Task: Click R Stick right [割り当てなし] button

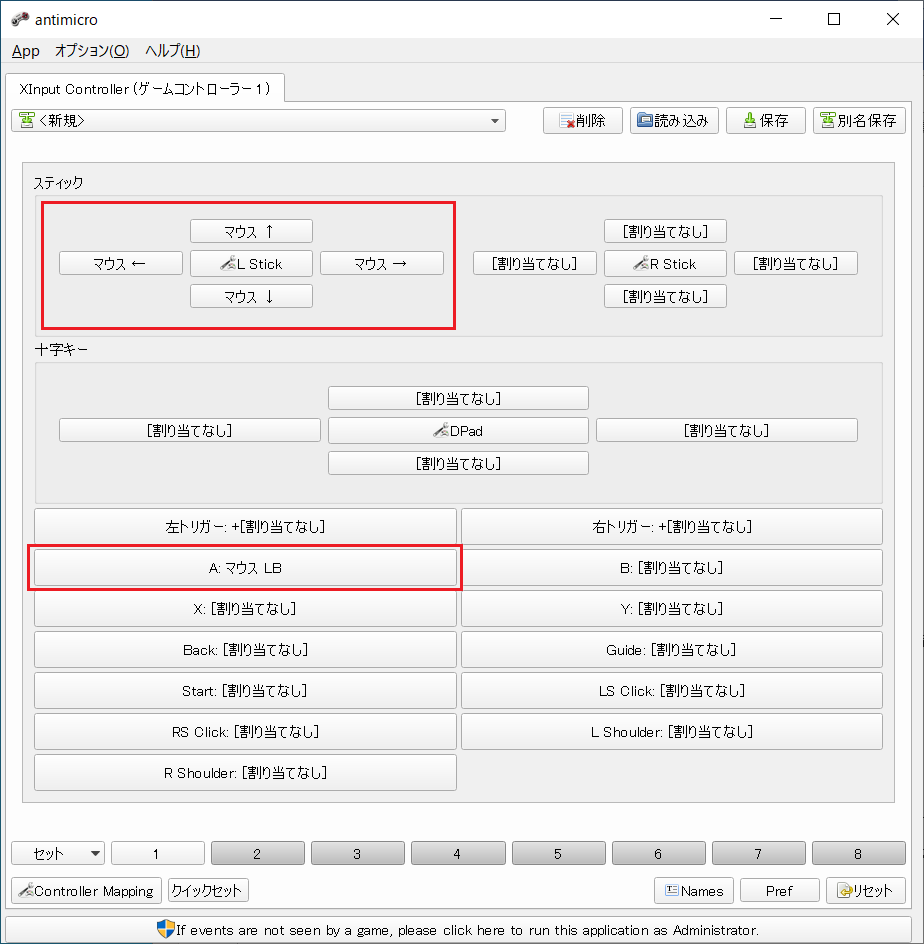Action: tap(796, 264)
